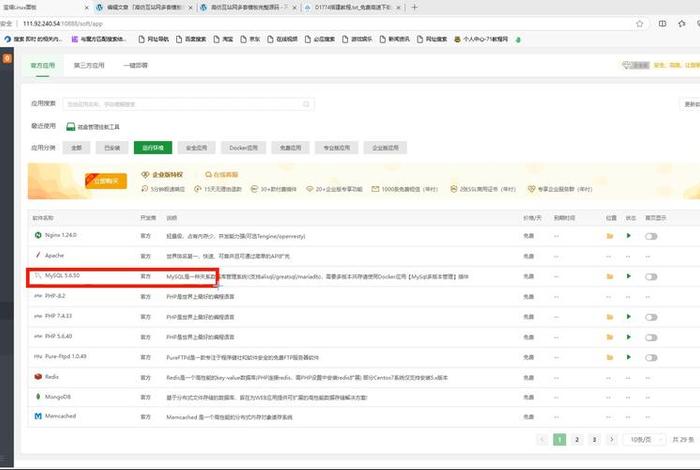The height and width of the screenshot is (470, 700).
Task: Open the Pure-Ftpd row folder icon
Action: tap(609, 358)
